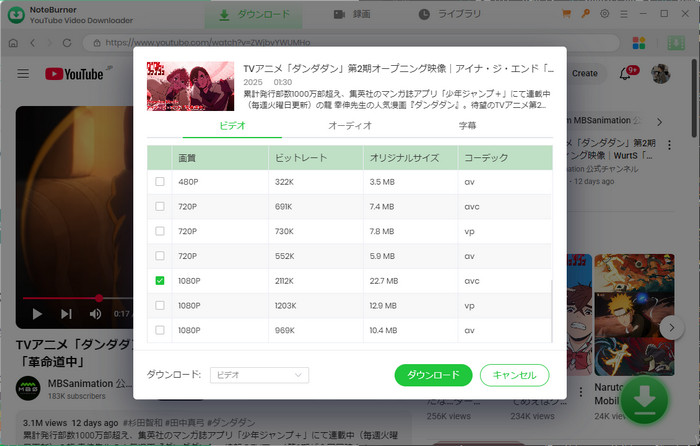Viewport: 700px width, 446px height.
Task: Check the 1080P 969K av checkbox
Action: [x=159, y=330]
